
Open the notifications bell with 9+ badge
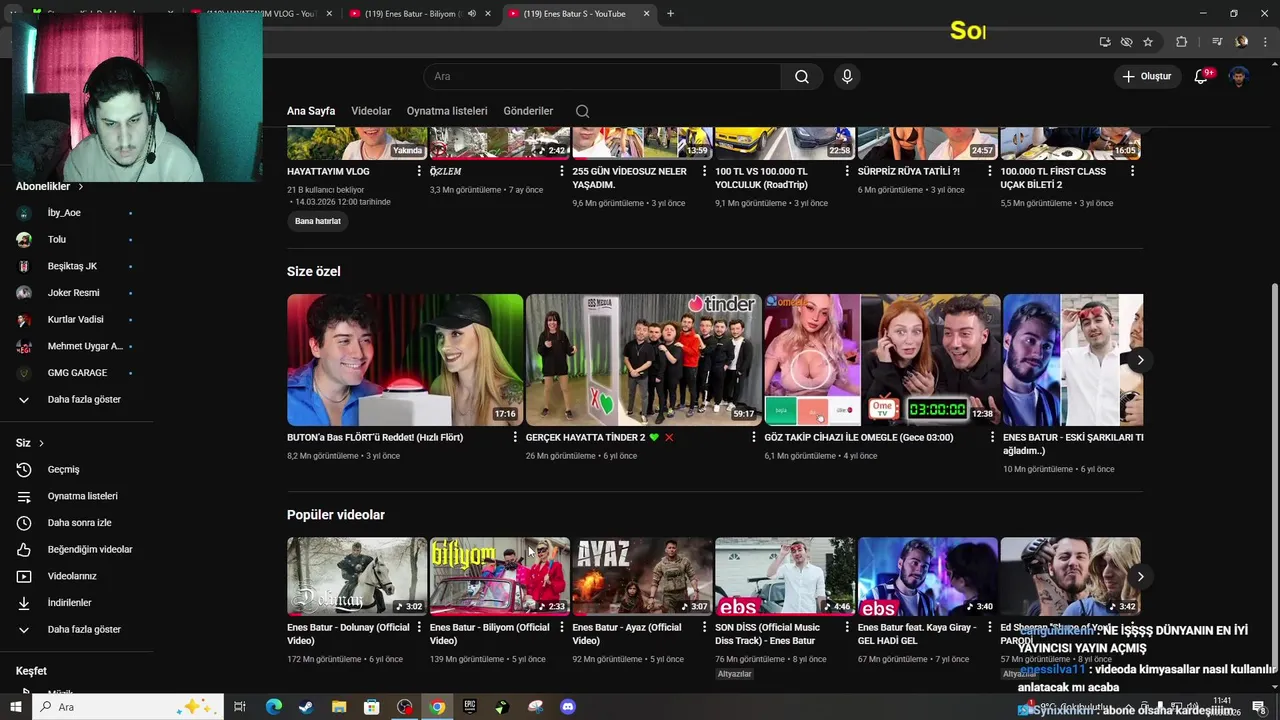[1202, 77]
